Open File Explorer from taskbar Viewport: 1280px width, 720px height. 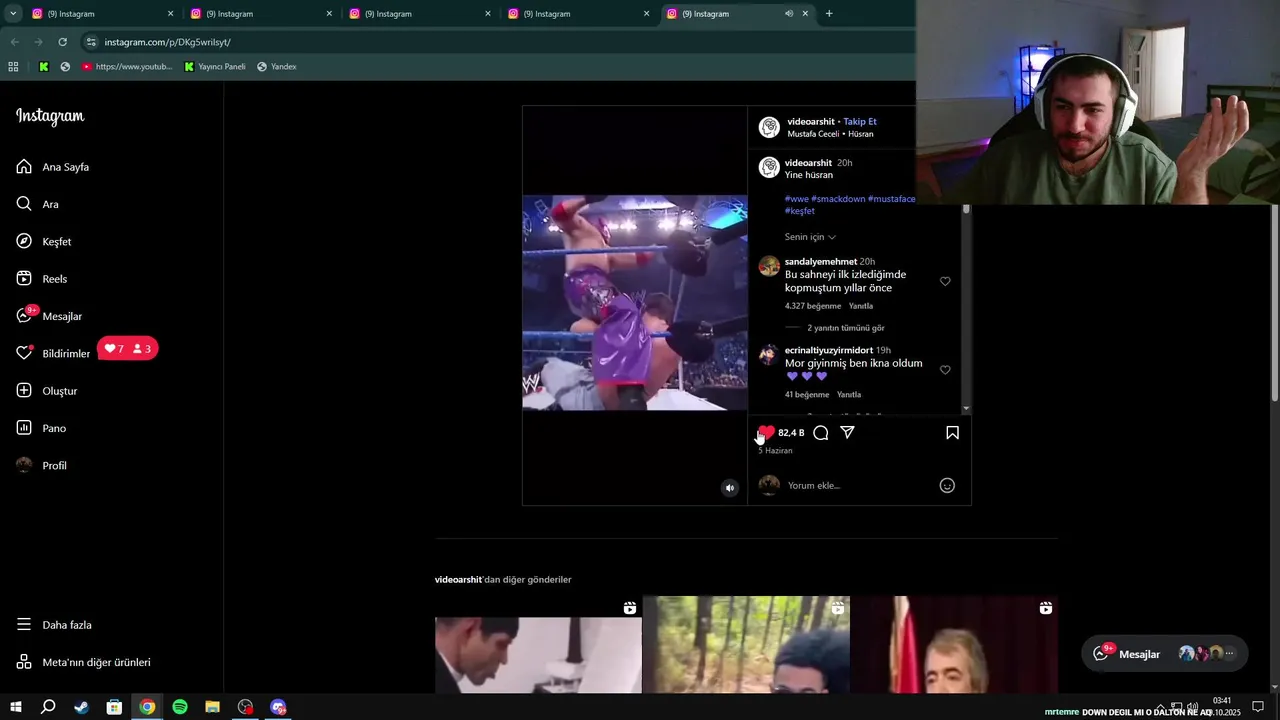point(212,707)
